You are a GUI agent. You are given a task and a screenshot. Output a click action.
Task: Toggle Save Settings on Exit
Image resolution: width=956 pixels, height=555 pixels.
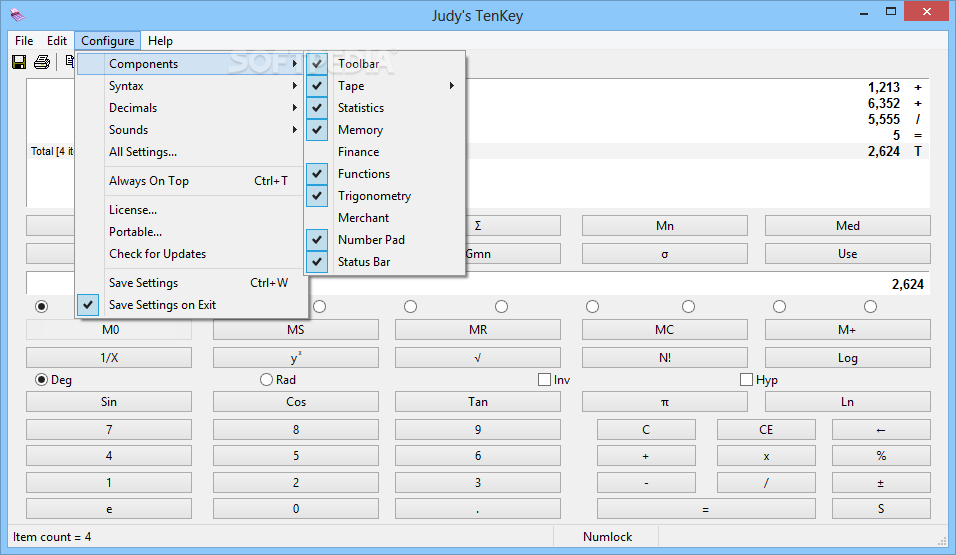click(x=191, y=305)
